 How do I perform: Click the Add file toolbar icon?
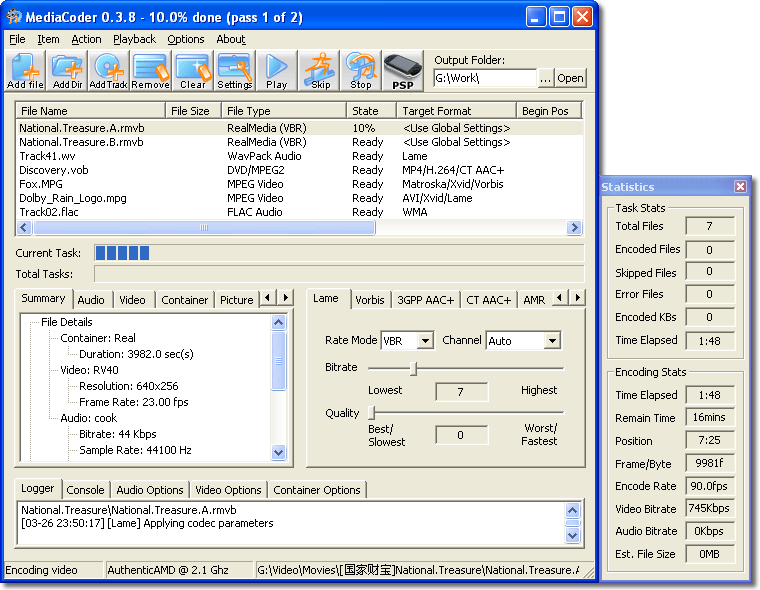[26, 71]
